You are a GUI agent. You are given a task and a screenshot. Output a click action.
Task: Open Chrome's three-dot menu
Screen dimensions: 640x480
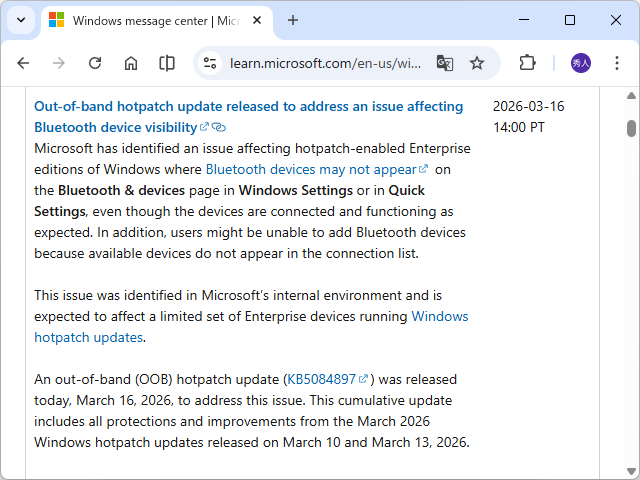[616, 63]
